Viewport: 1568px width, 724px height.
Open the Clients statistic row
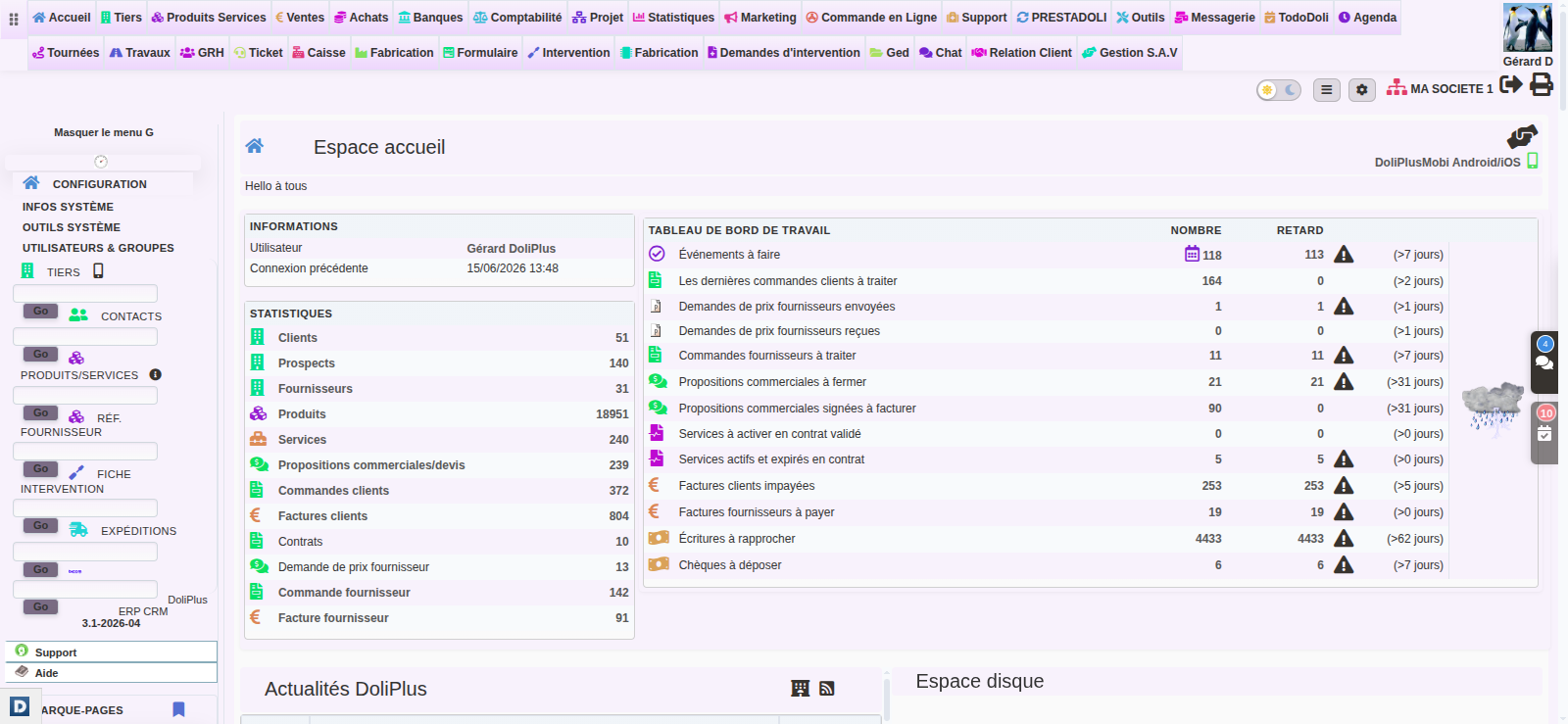439,338
